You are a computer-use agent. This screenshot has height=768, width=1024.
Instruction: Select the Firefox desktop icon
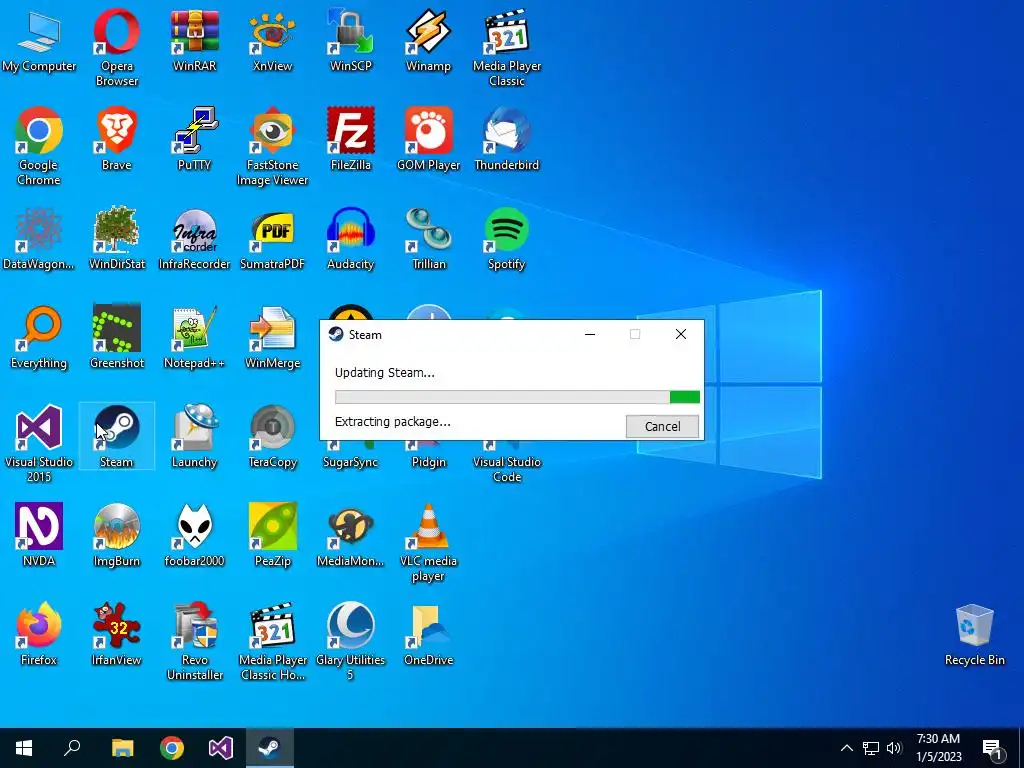pyautogui.click(x=39, y=635)
